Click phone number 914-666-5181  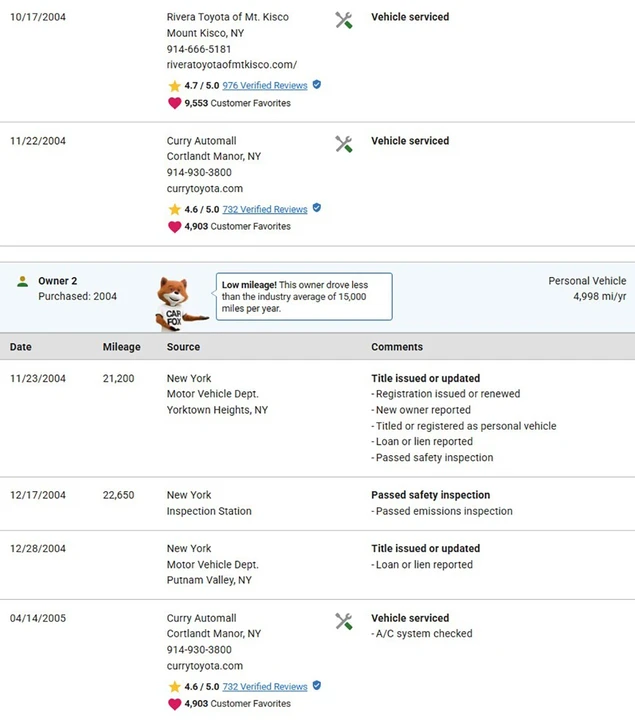click(x=199, y=49)
